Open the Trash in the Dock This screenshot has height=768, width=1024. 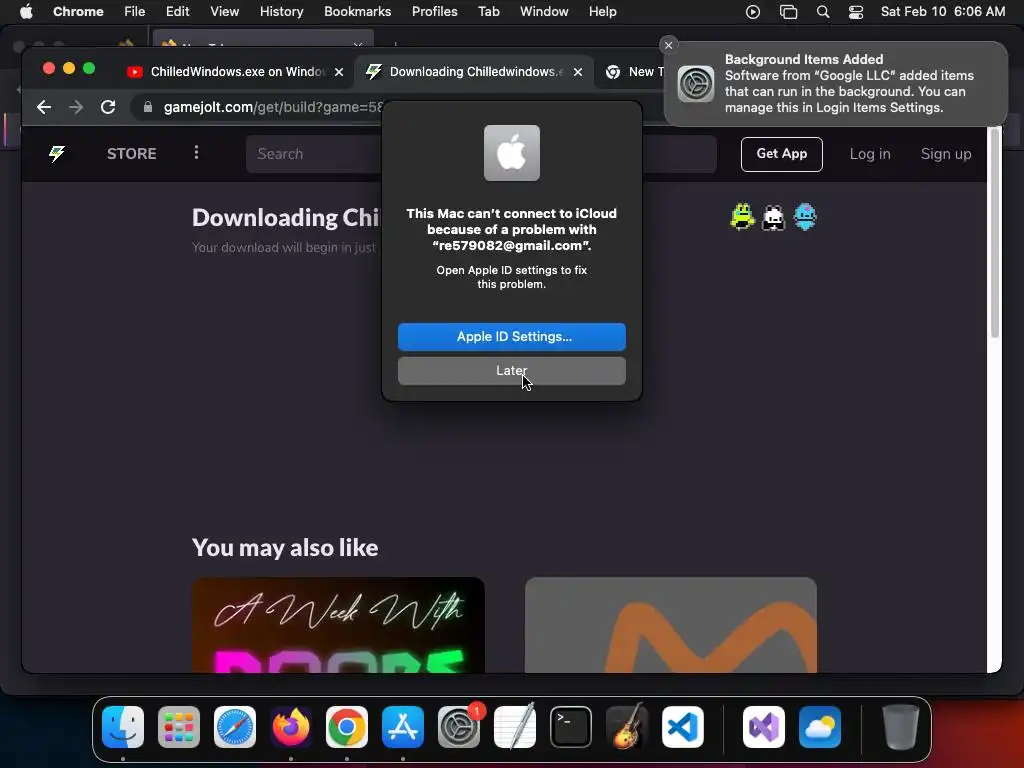[901, 727]
